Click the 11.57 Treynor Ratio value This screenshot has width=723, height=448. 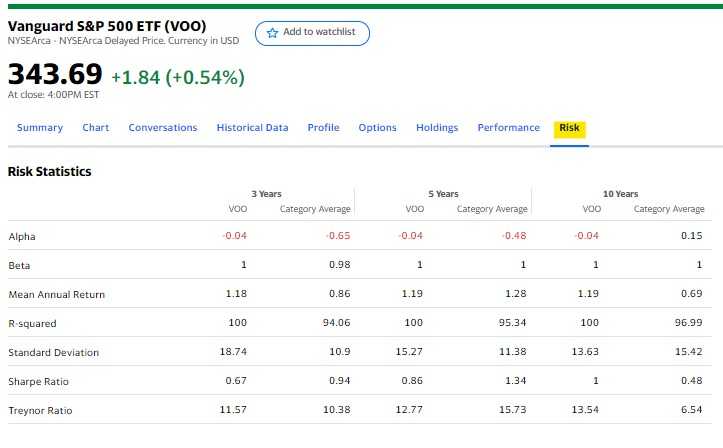[x=233, y=410]
